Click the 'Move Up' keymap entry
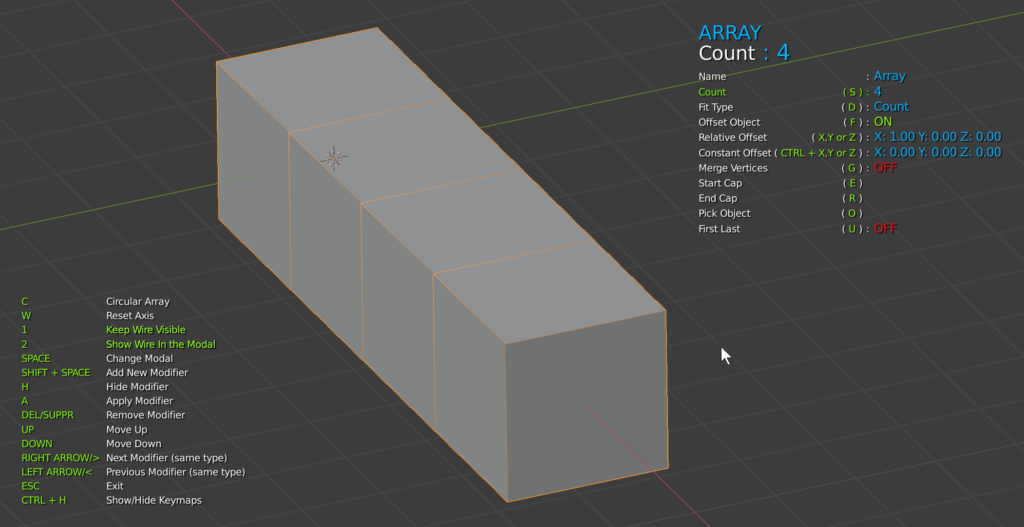Image resolution: width=1024 pixels, height=527 pixels. click(x=127, y=430)
